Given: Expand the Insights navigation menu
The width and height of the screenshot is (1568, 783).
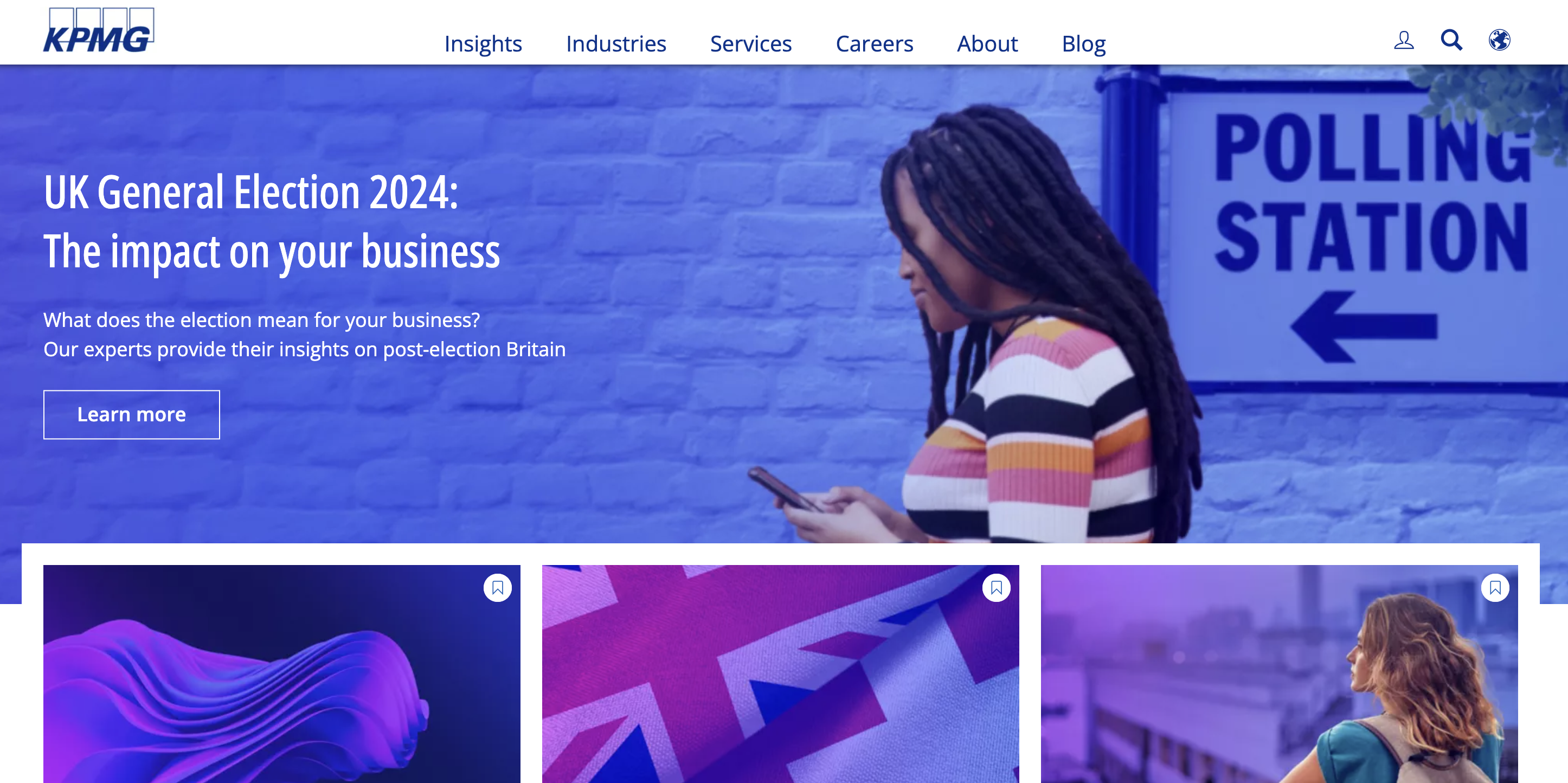Looking at the screenshot, I should pyautogui.click(x=483, y=44).
